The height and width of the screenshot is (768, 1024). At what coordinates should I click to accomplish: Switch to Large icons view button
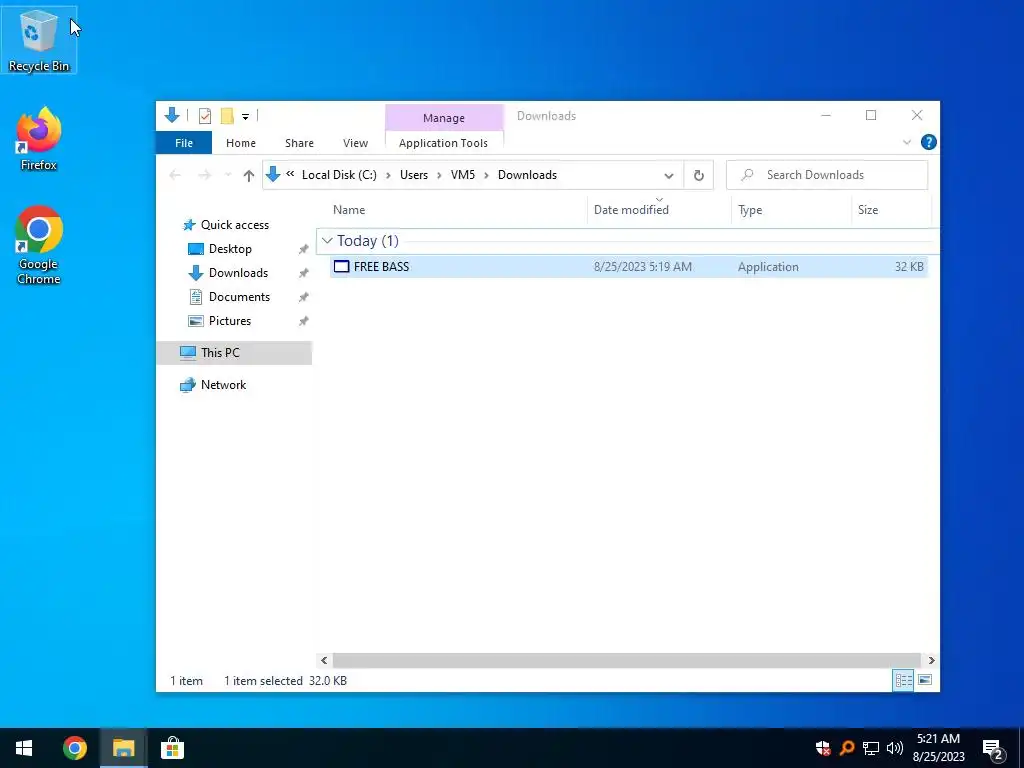click(925, 680)
